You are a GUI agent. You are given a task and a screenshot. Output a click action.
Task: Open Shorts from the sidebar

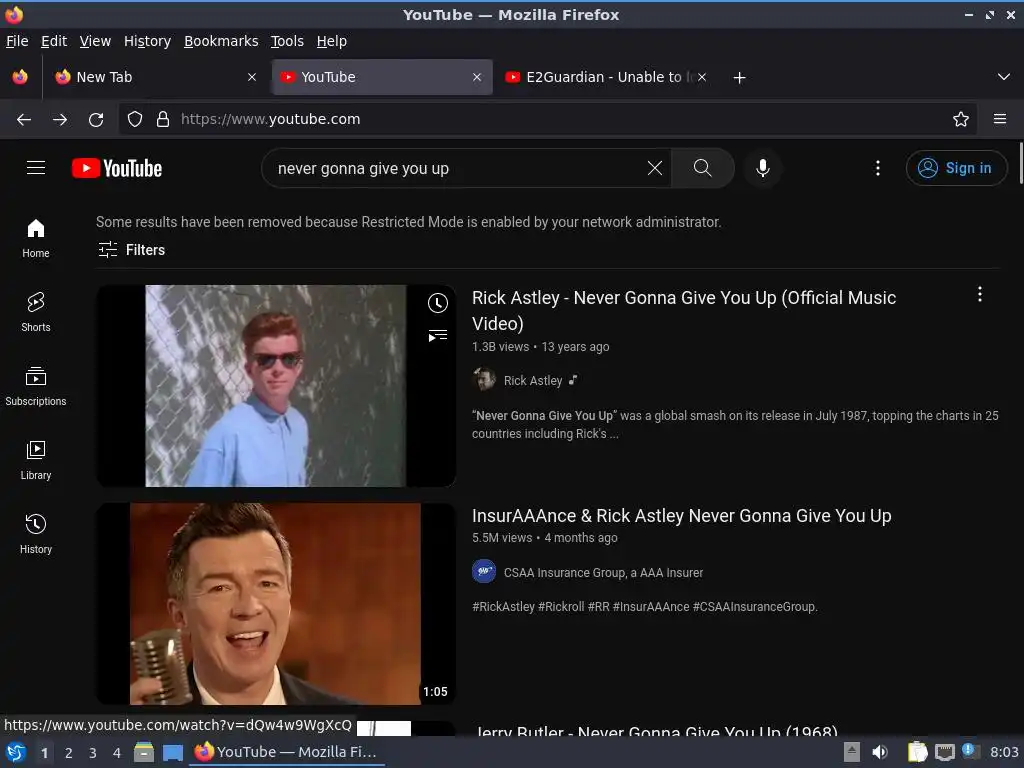(36, 312)
